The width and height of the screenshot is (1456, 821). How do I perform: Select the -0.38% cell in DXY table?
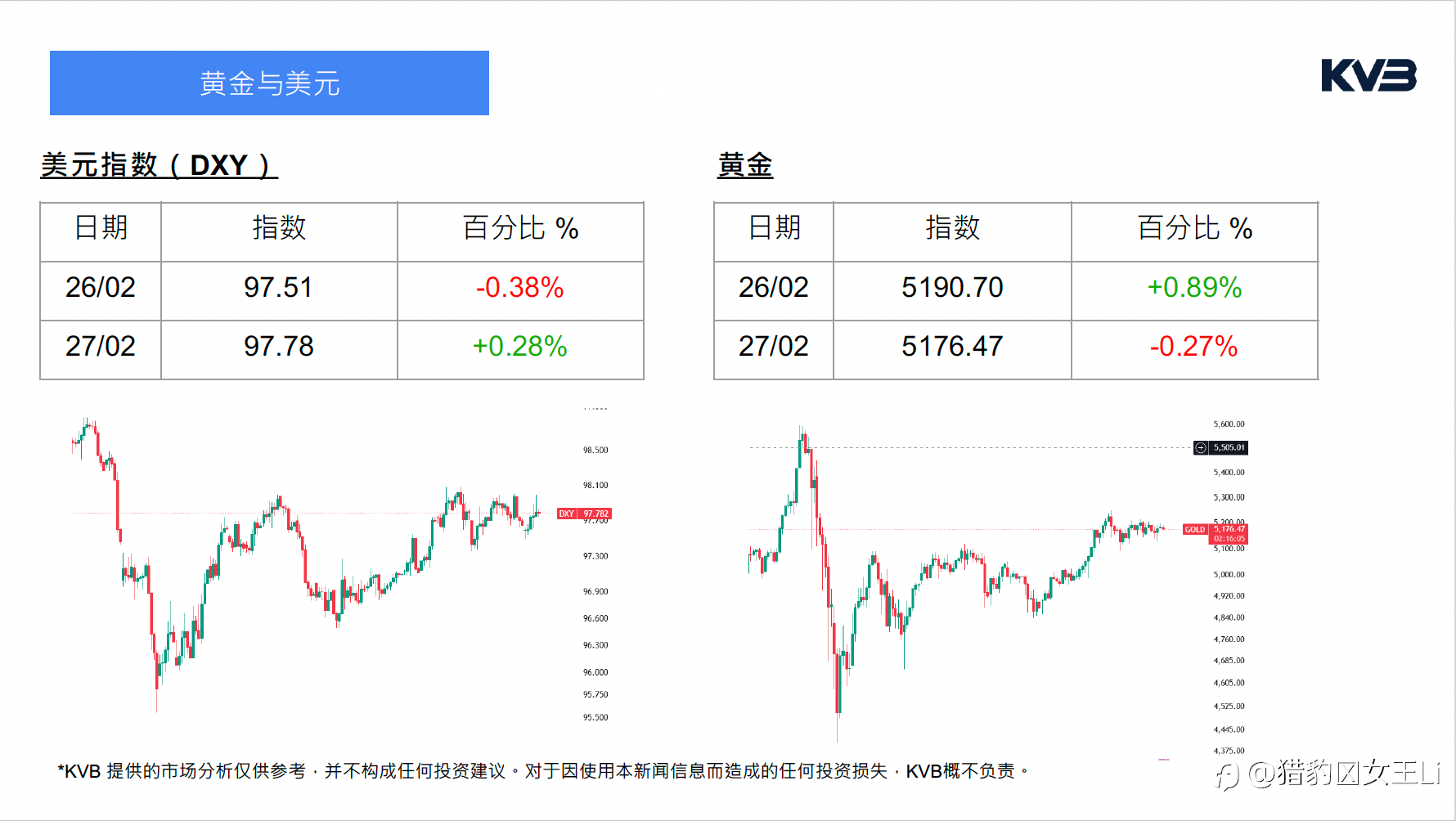coord(520,288)
